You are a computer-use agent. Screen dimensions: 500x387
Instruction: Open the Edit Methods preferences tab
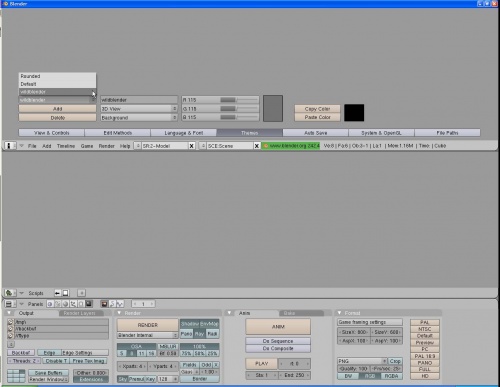point(117,133)
